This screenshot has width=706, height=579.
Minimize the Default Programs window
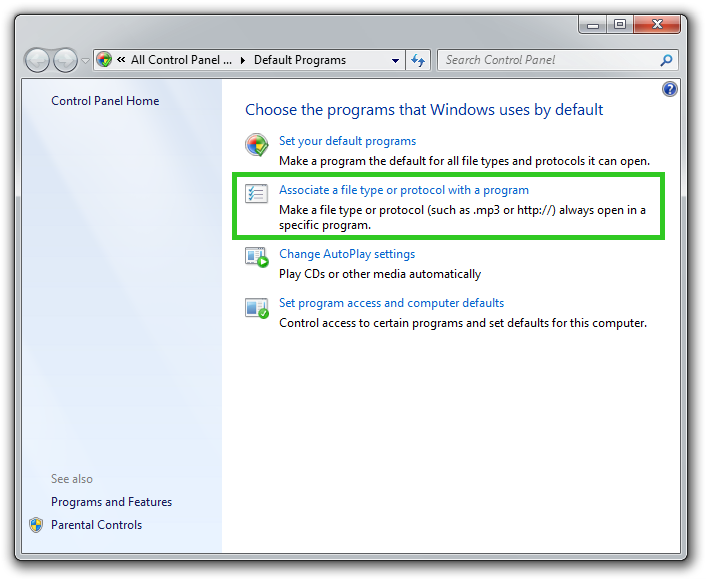593,25
